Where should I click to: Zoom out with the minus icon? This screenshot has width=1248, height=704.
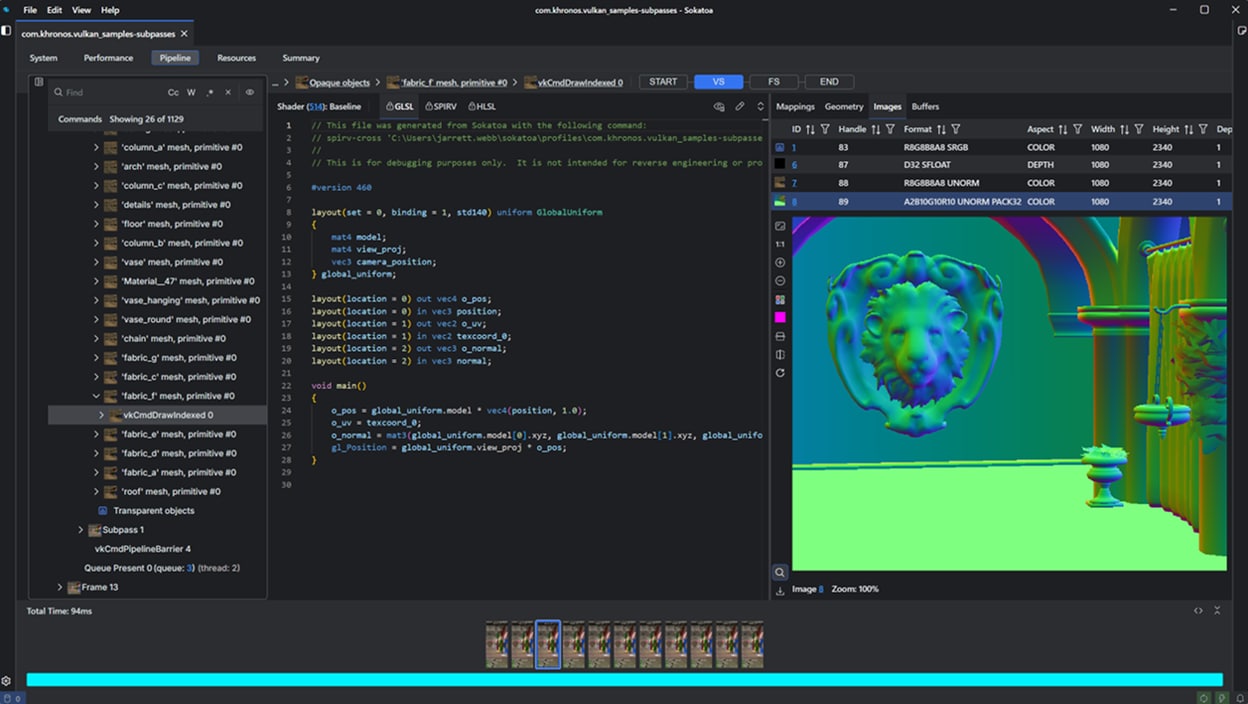point(779,282)
